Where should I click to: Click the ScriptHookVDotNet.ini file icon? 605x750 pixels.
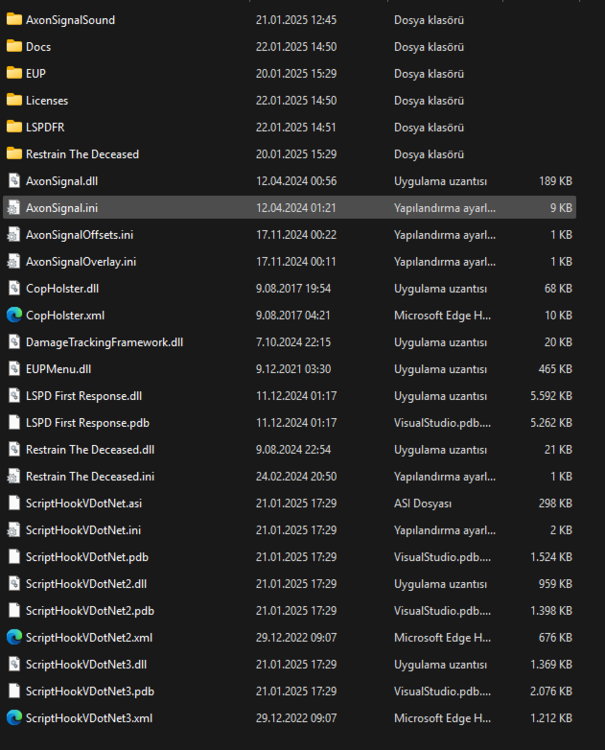coord(14,529)
